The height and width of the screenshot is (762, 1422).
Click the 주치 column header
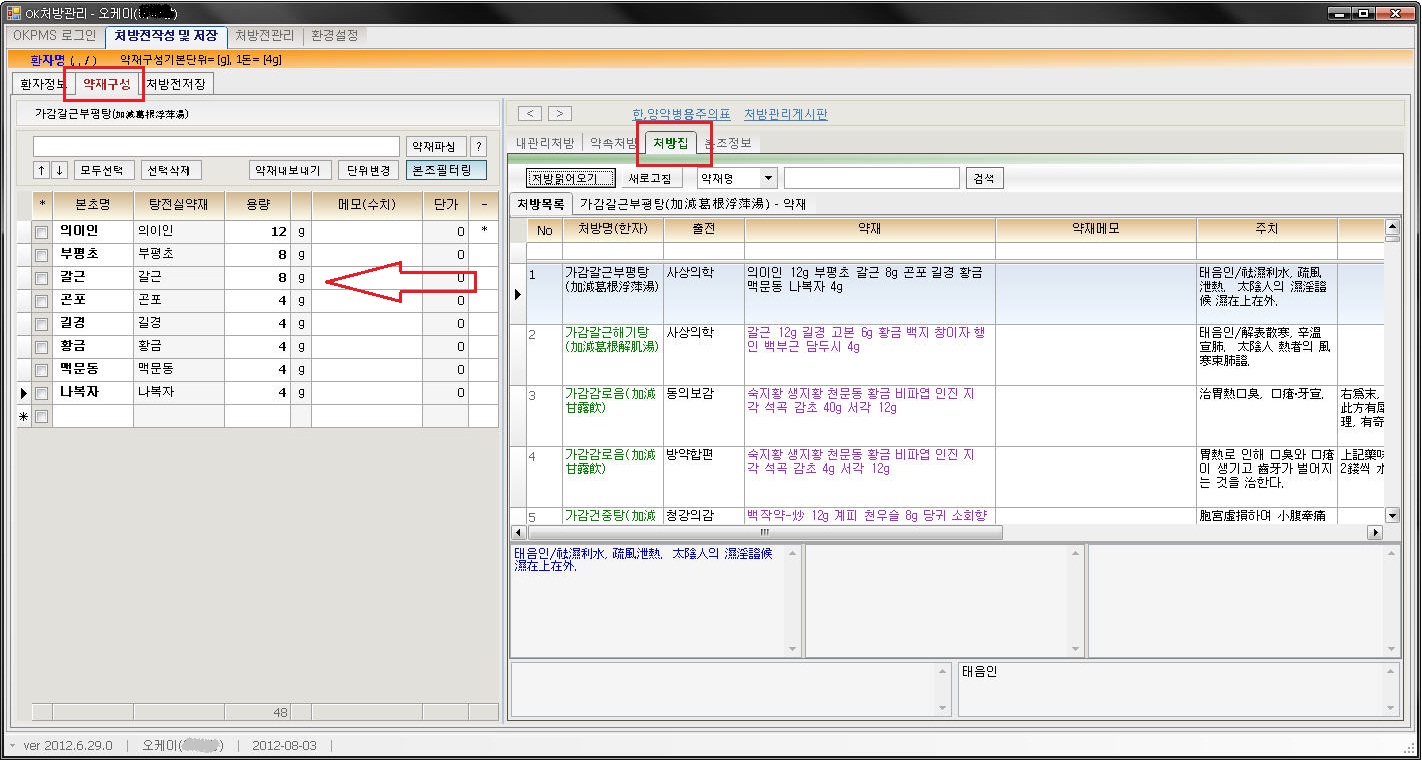pos(1267,229)
